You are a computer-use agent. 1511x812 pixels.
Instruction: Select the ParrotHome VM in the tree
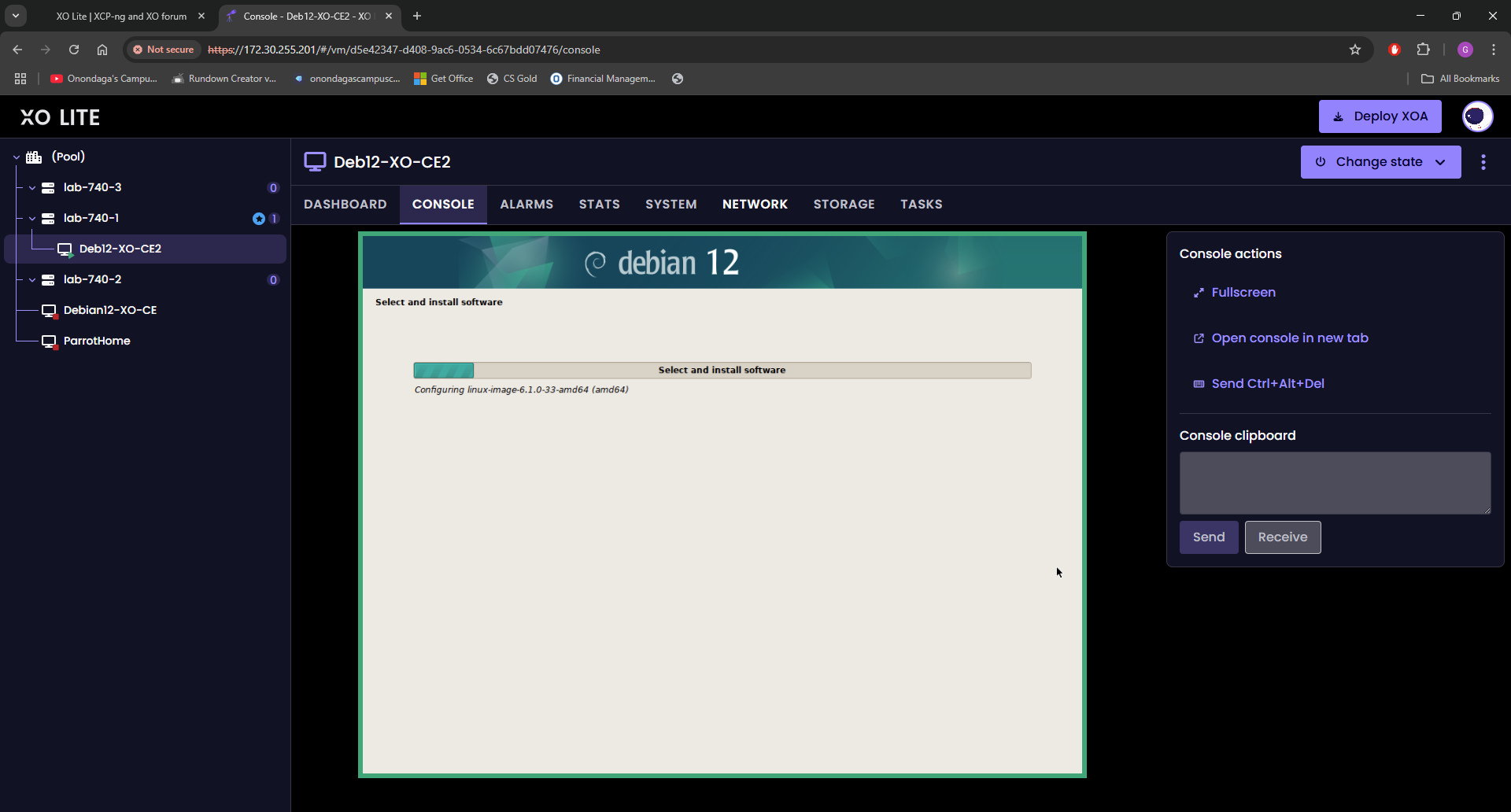(x=97, y=341)
